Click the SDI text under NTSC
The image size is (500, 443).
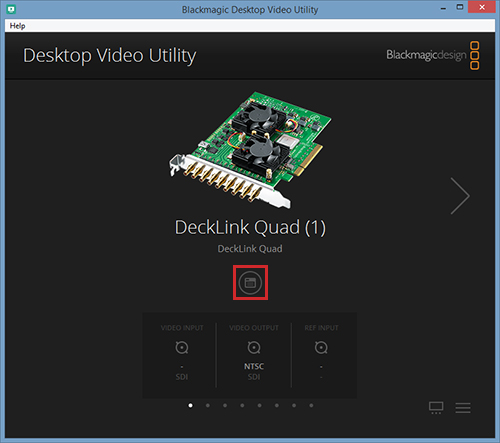tap(254, 377)
